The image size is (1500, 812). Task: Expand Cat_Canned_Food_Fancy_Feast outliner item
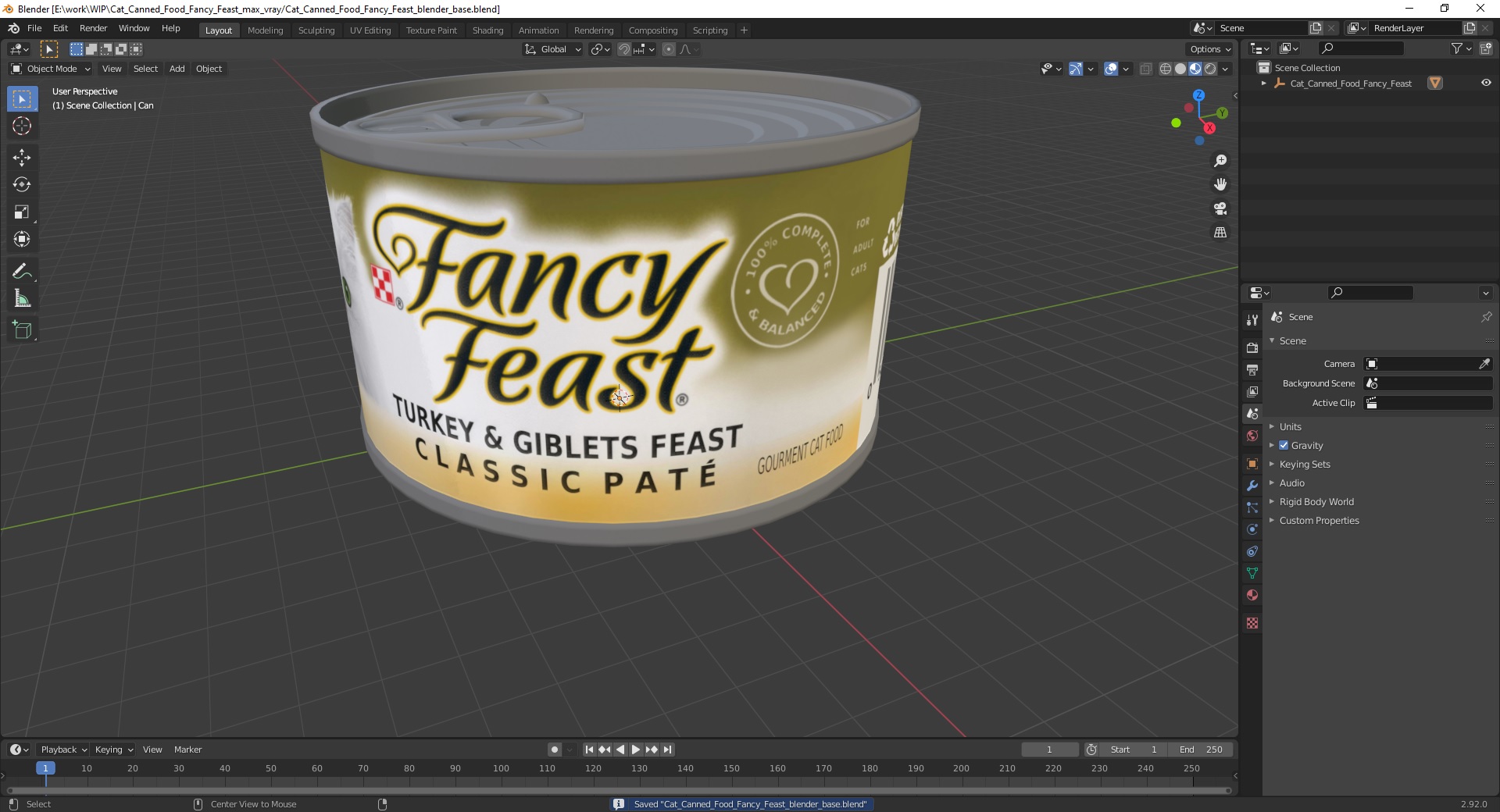(x=1264, y=83)
